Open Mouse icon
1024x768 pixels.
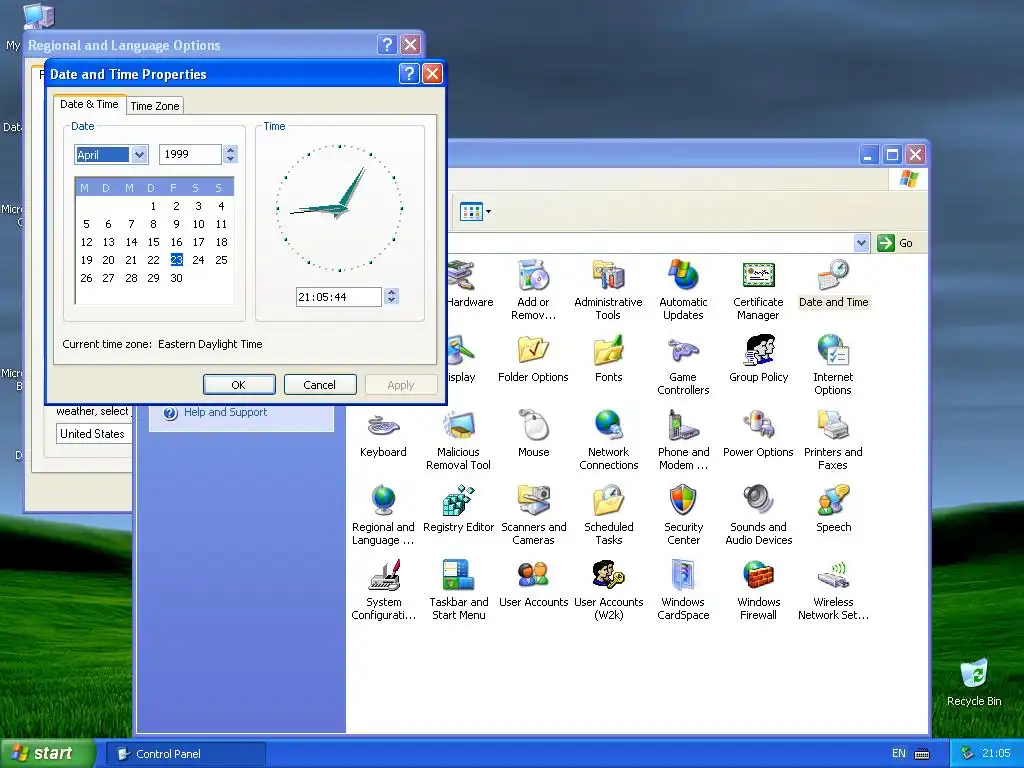coord(534,433)
